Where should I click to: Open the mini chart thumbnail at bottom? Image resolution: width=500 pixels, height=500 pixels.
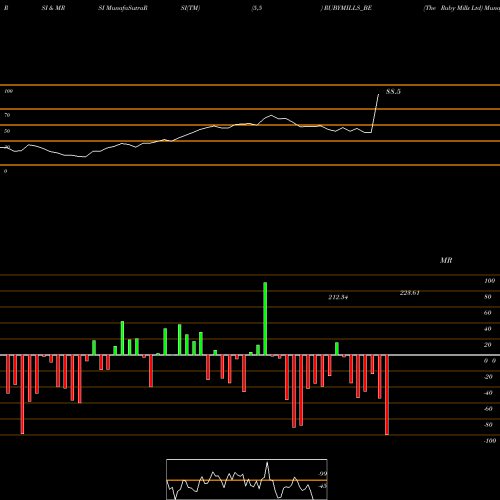247,479
